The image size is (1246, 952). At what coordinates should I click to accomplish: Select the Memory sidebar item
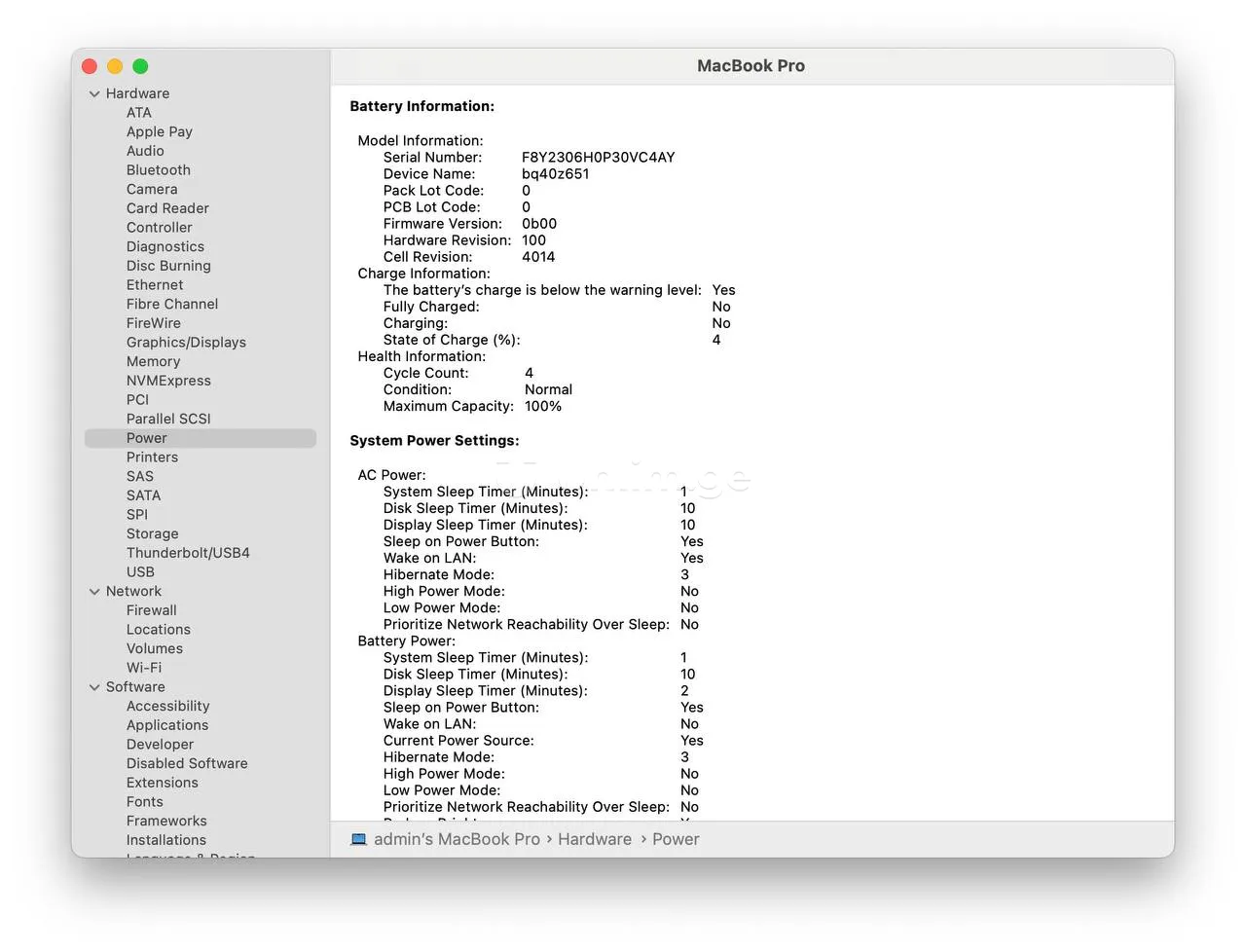(x=153, y=361)
